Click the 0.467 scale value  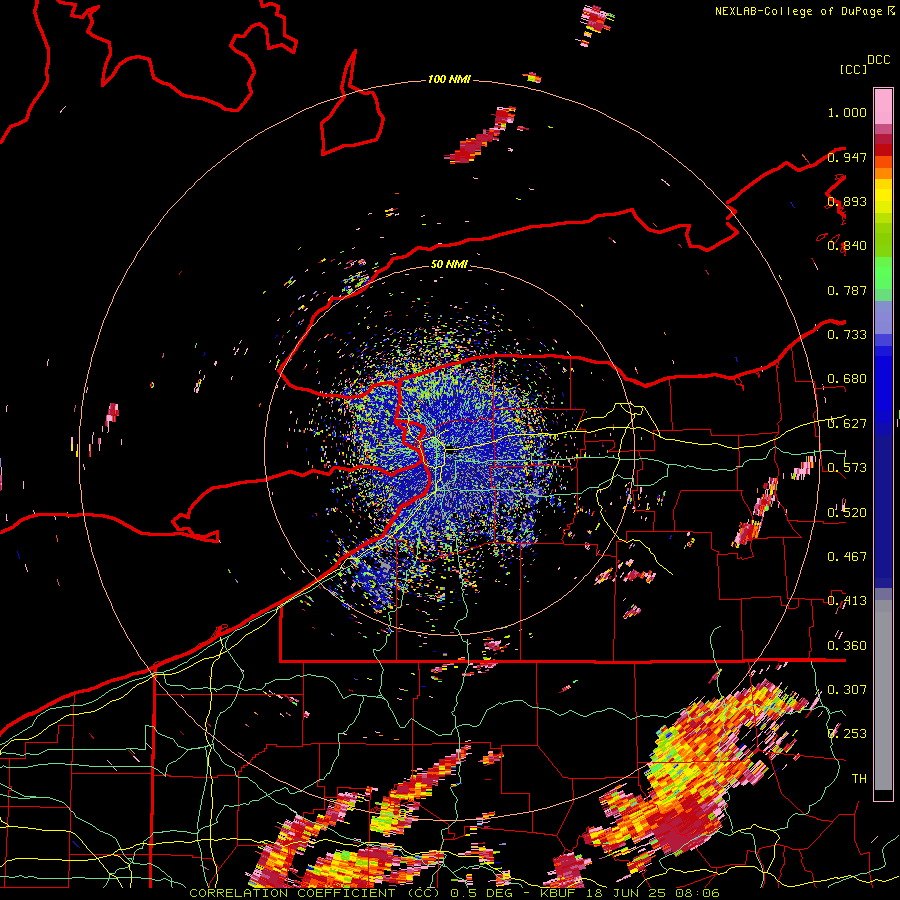tap(847, 557)
